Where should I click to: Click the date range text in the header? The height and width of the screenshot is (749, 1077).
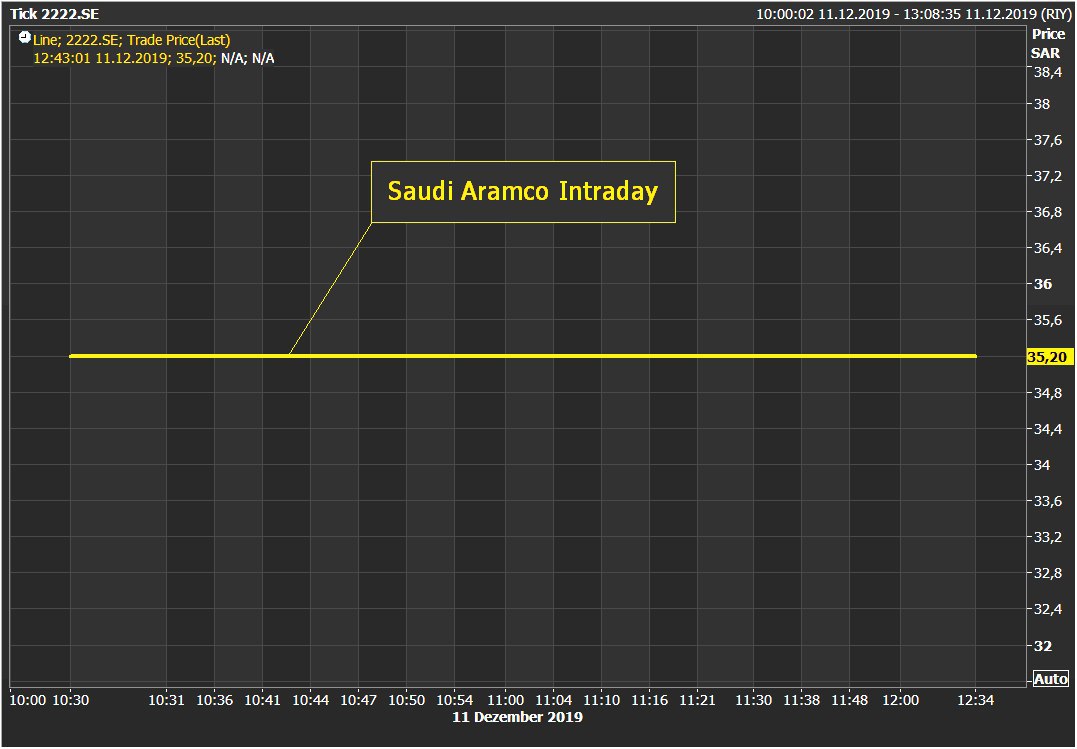click(914, 14)
